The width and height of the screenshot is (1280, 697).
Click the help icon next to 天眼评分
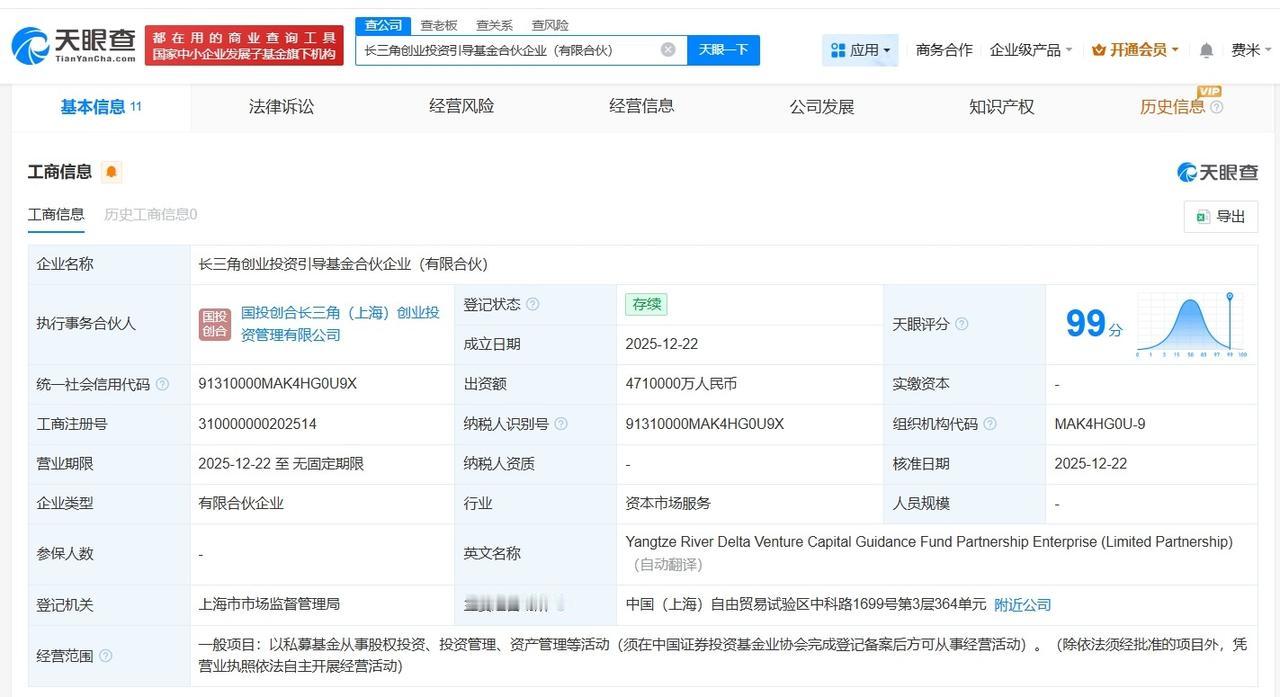962,324
